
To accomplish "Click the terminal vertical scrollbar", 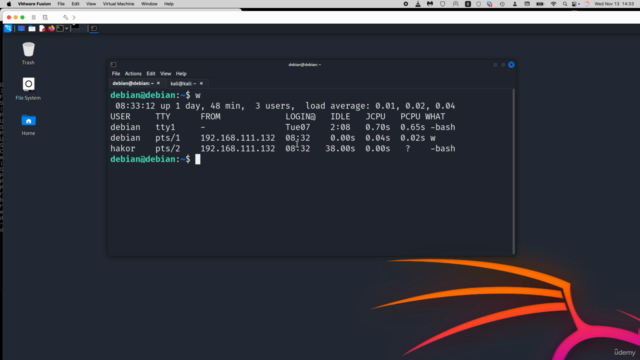I will click(513, 171).
